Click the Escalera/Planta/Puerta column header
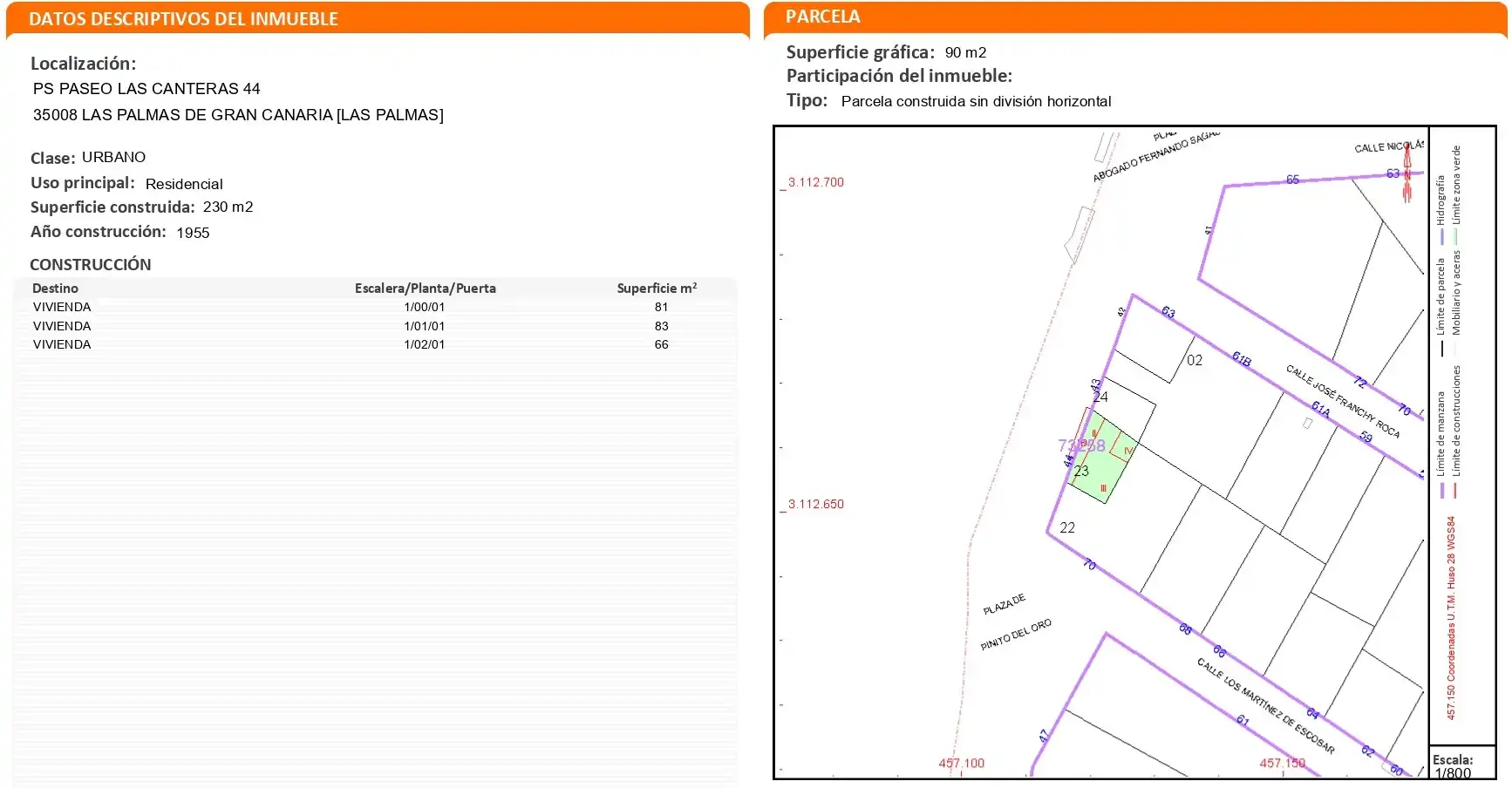 [x=425, y=288]
